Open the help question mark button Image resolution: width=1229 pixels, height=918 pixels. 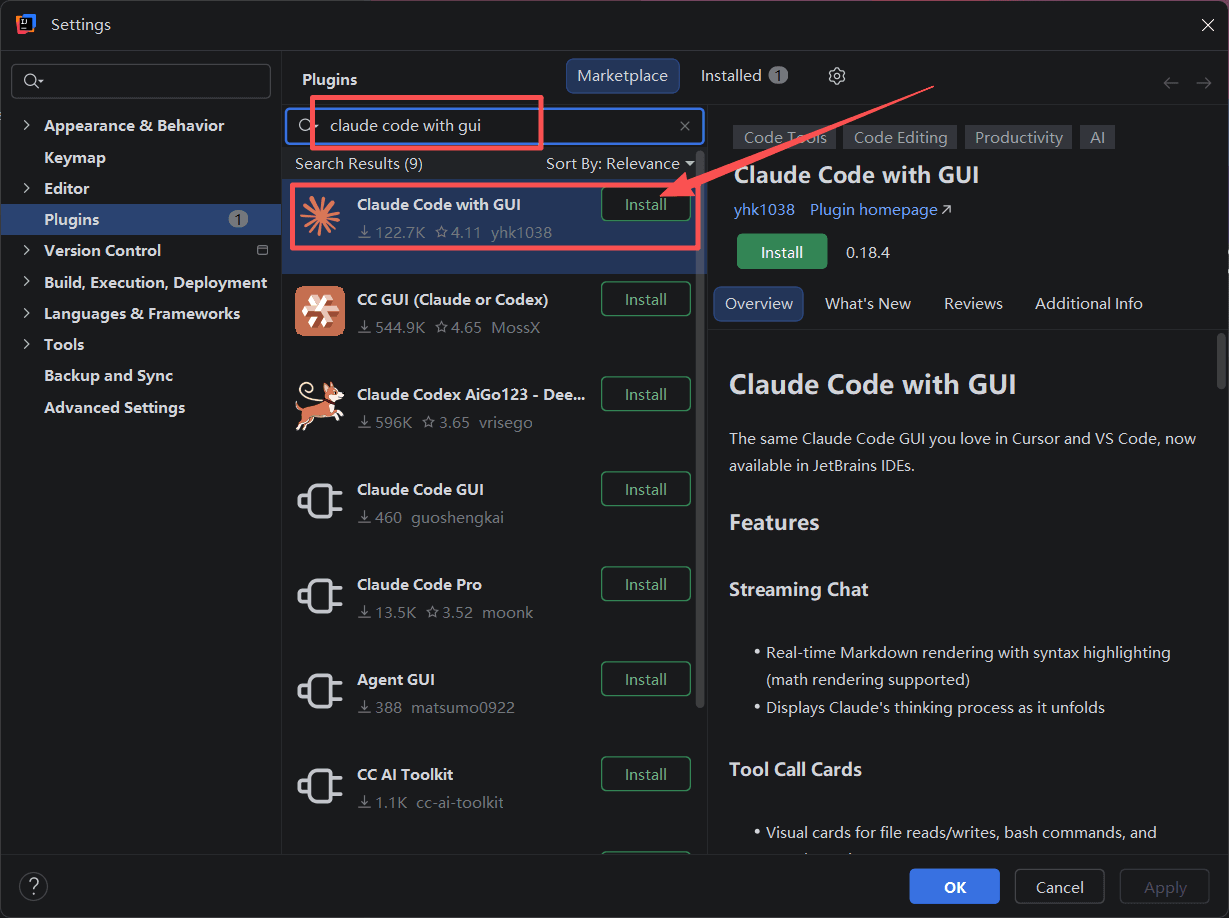pos(33,886)
